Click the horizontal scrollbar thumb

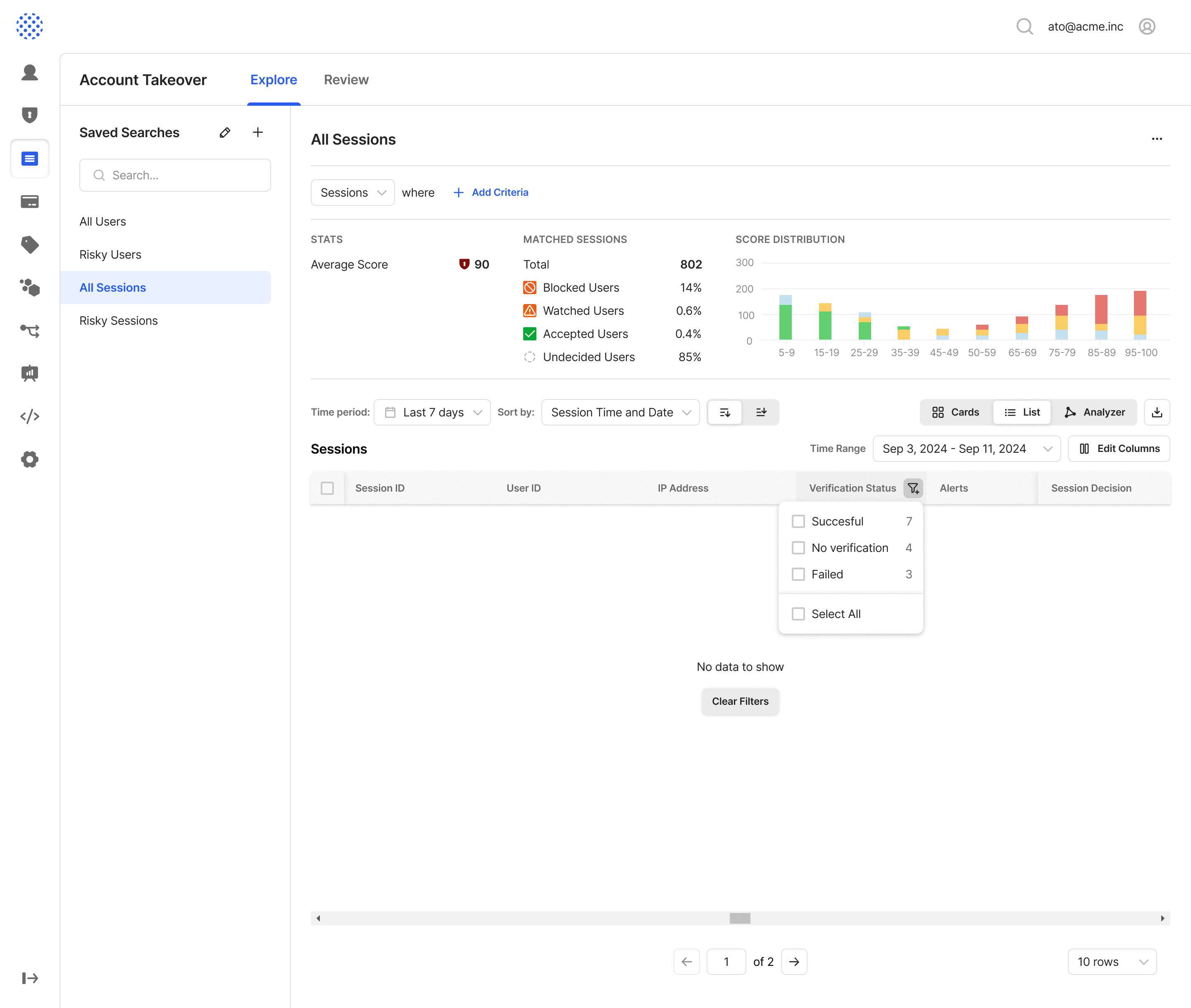tap(739, 918)
